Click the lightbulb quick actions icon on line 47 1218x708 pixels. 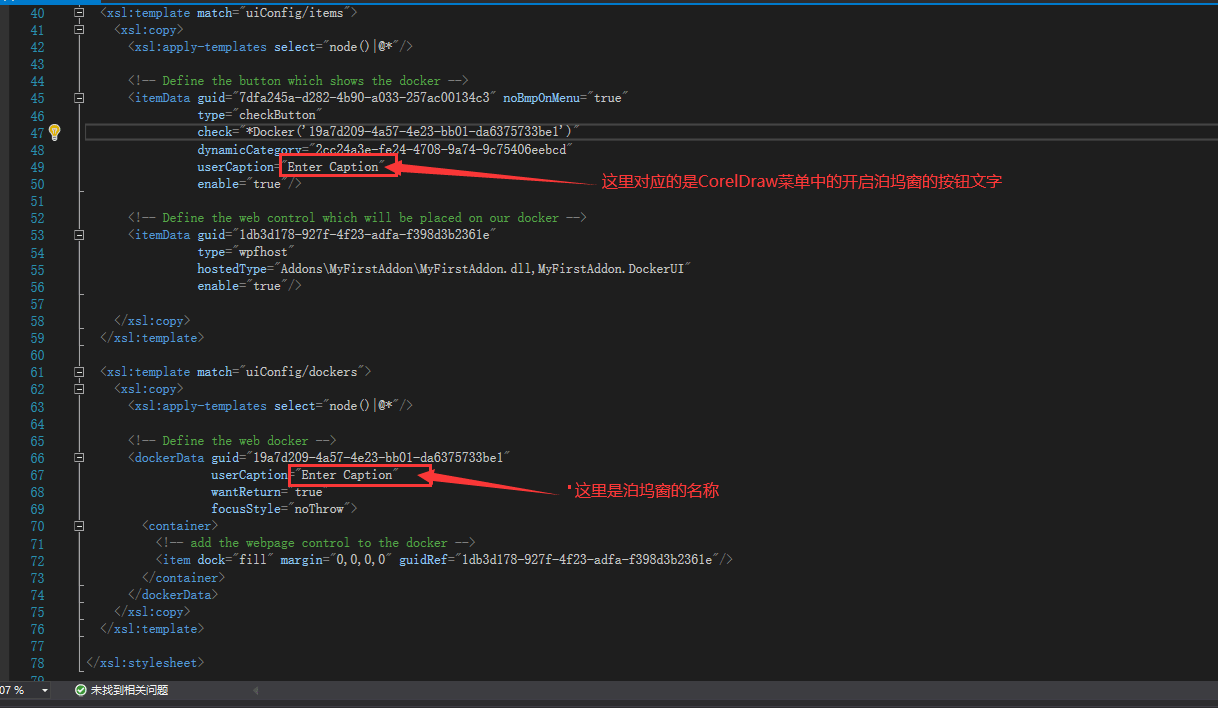coord(55,132)
